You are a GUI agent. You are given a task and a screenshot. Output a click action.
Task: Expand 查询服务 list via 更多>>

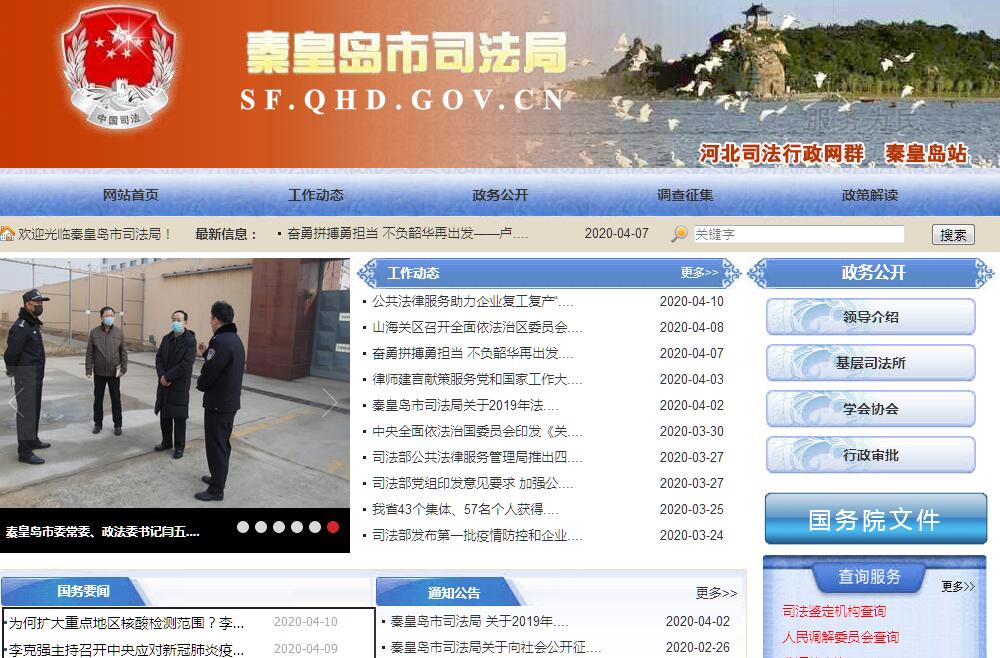958,586
